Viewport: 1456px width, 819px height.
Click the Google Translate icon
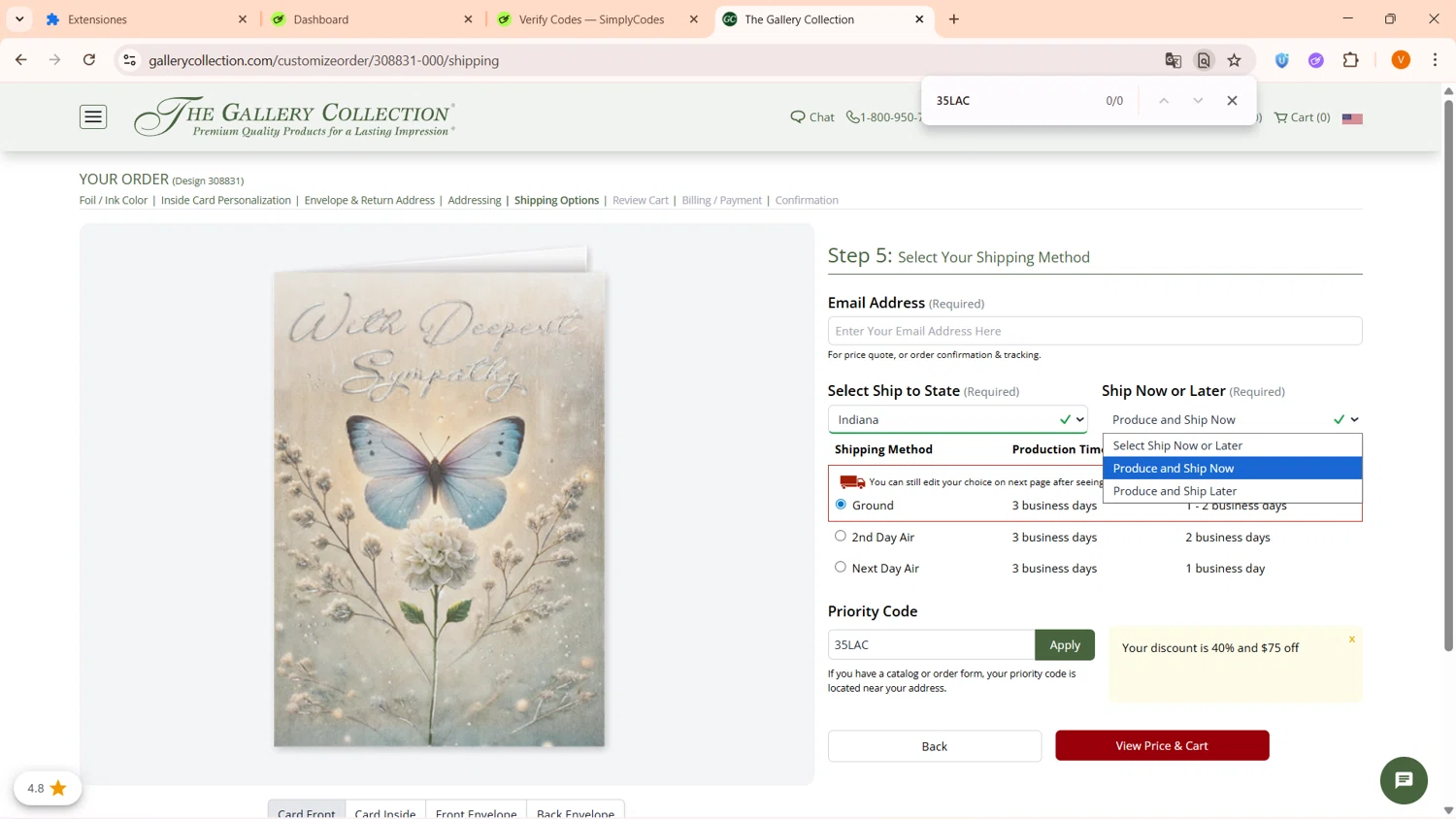point(1173,60)
